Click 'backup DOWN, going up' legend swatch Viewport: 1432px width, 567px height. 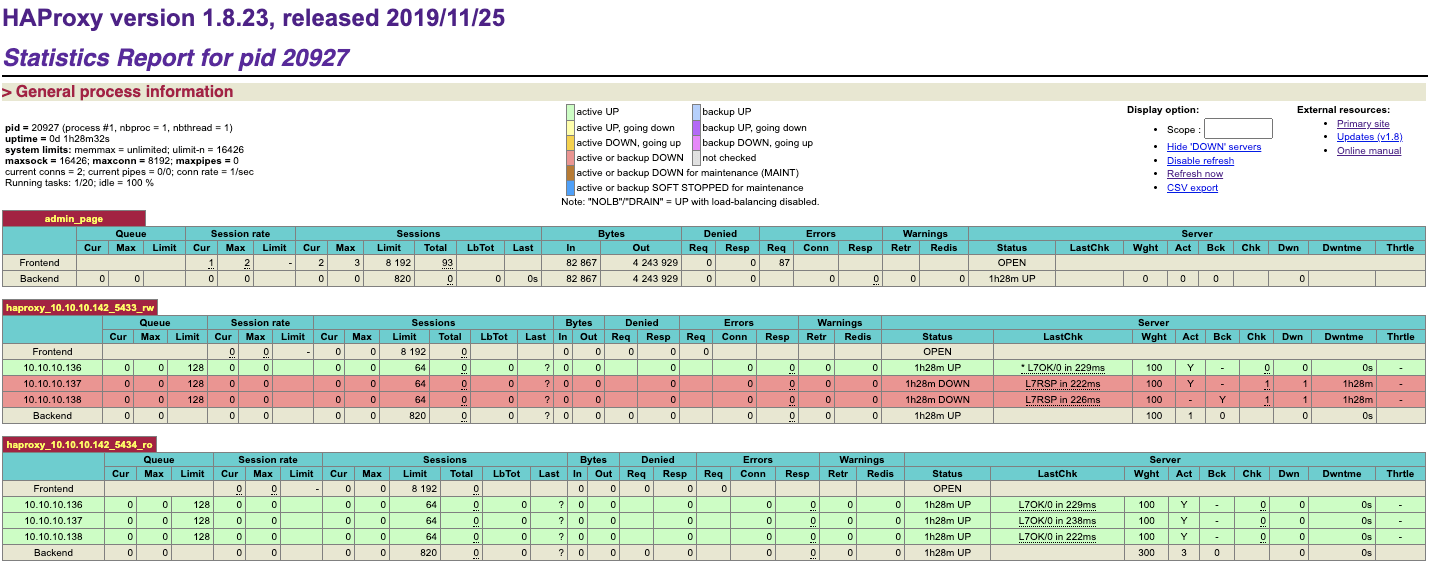[x=696, y=142]
